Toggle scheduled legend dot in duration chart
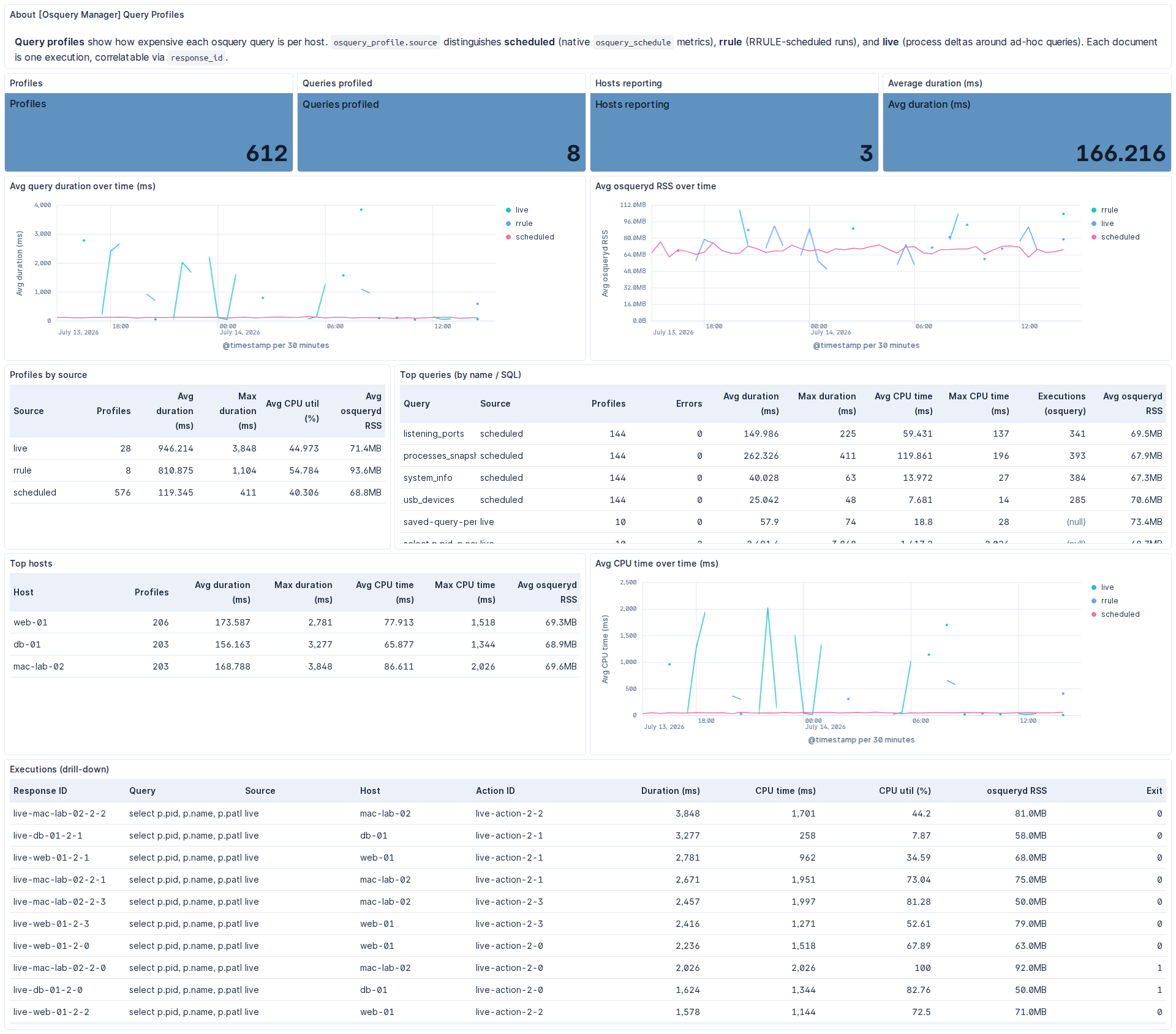Viewport: 1176px width, 1034px height. (508, 237)
